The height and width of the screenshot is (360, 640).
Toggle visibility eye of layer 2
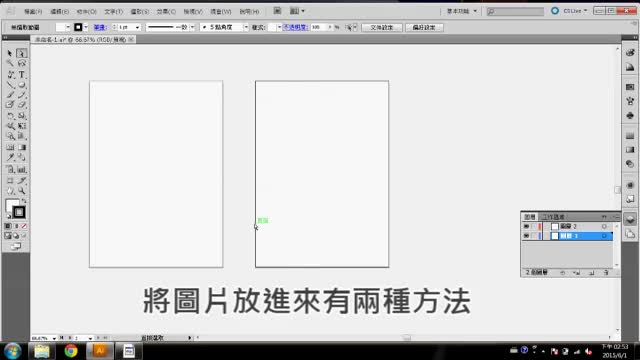coord(527,226)
